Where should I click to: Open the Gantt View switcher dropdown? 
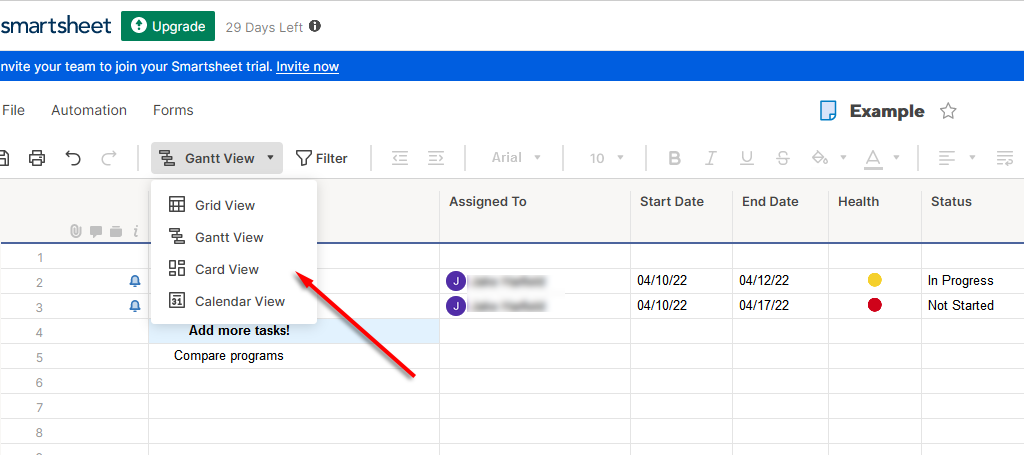pyautogui.click(x=217, y=158)
